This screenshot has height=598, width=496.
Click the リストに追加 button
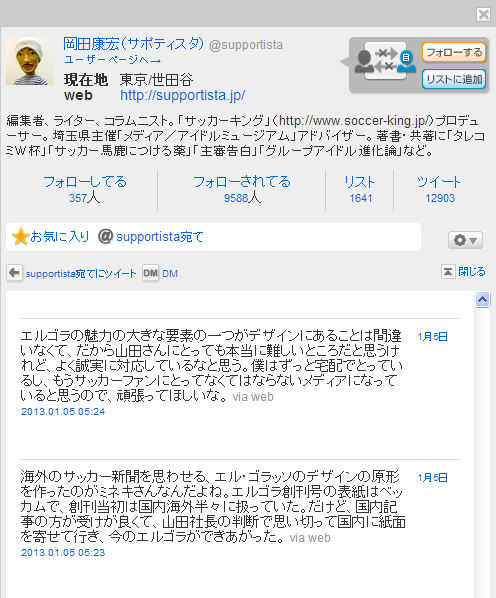[454, 79]
